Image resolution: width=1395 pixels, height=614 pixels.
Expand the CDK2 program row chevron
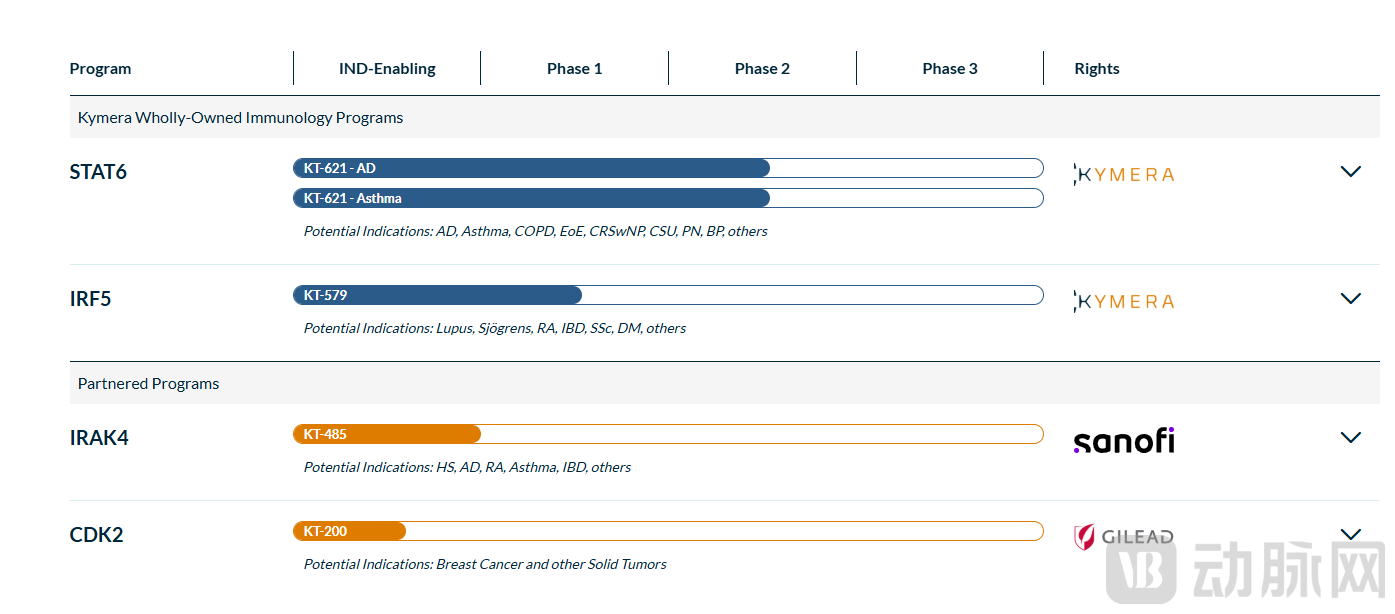pyautogui.click(x=1350, y=535)
